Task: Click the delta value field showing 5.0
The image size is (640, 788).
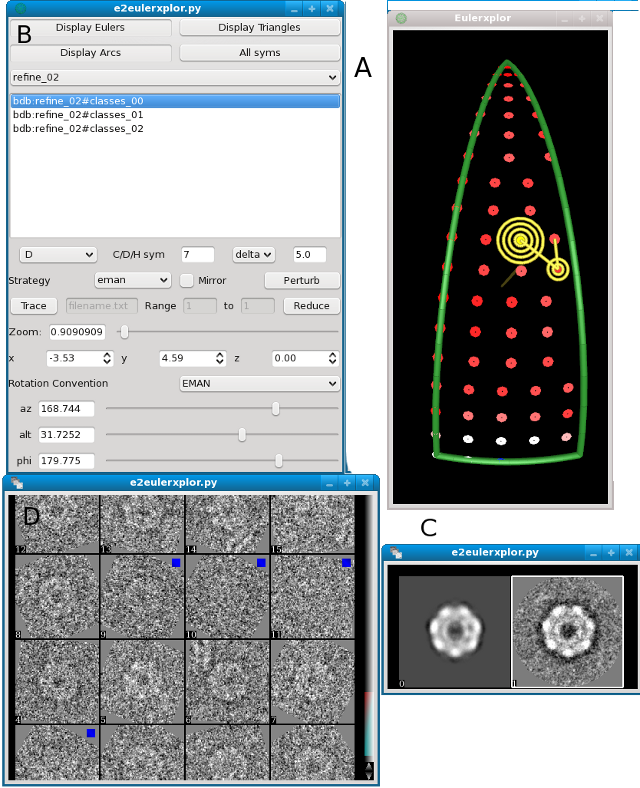Action: coord(309,255)
